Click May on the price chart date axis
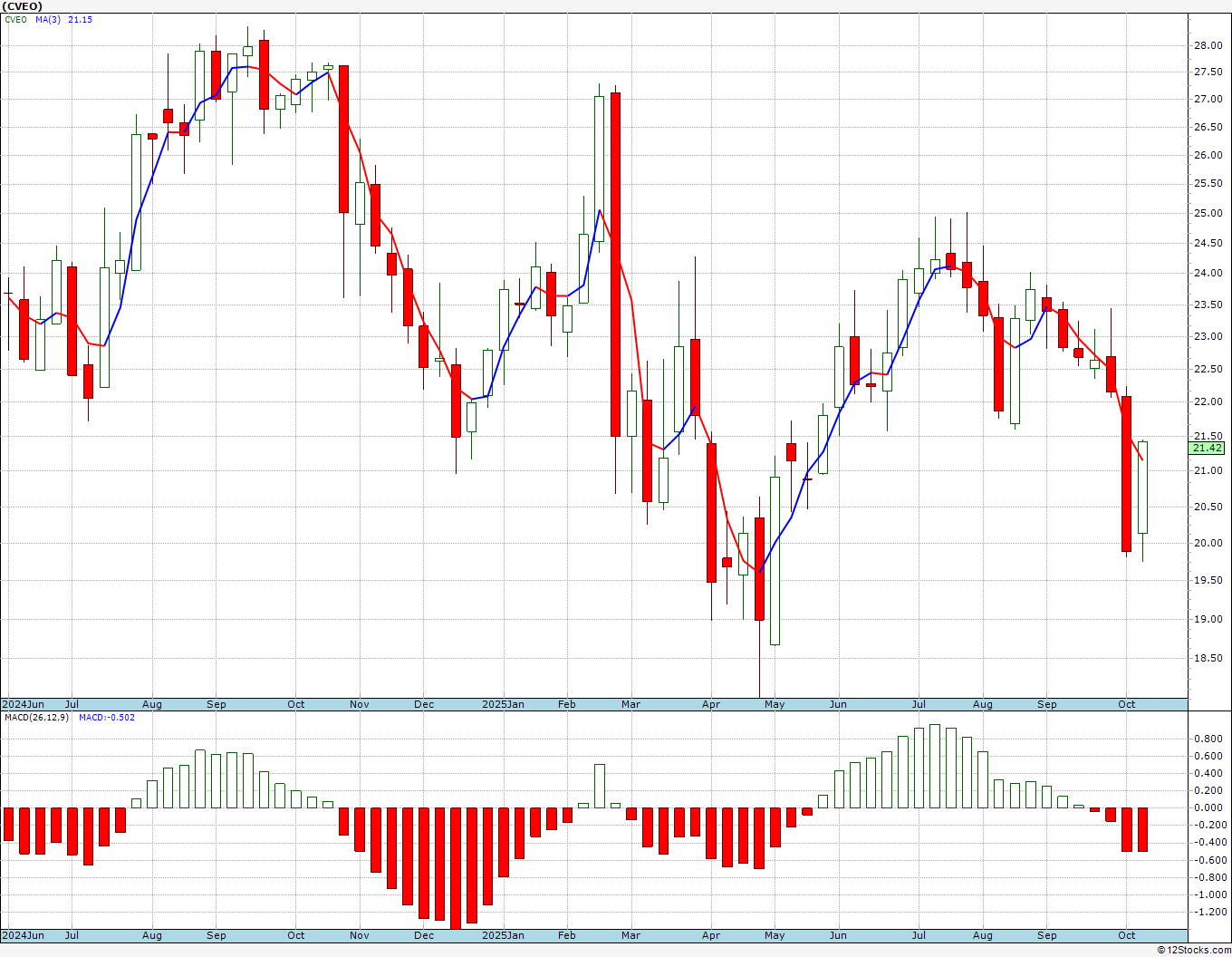This screenshot has width=1232, height=957. coord(775,704)
